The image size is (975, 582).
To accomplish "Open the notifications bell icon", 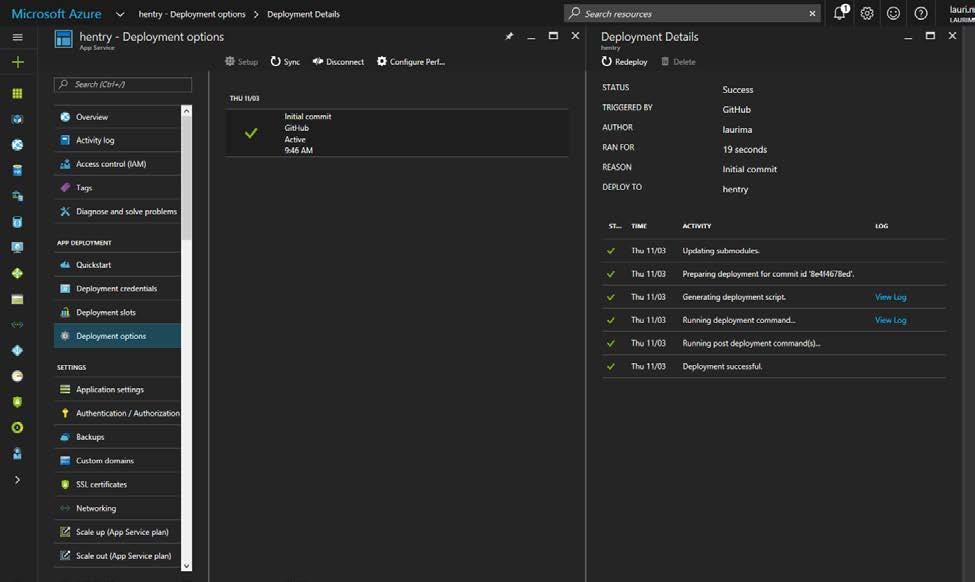I will (840, 13).
